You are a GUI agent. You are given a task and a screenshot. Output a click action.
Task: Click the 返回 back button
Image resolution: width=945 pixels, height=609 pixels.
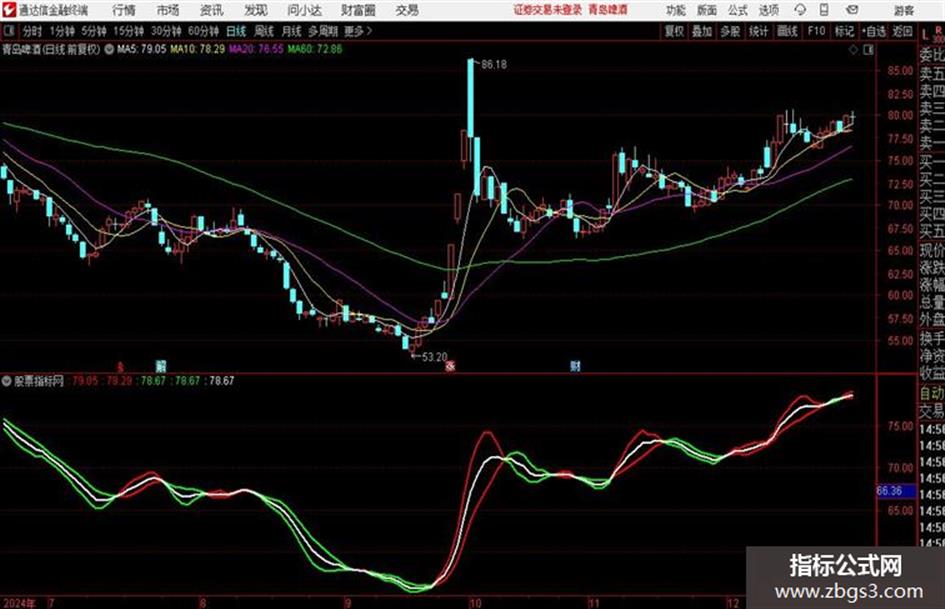[x=902, y=31]
